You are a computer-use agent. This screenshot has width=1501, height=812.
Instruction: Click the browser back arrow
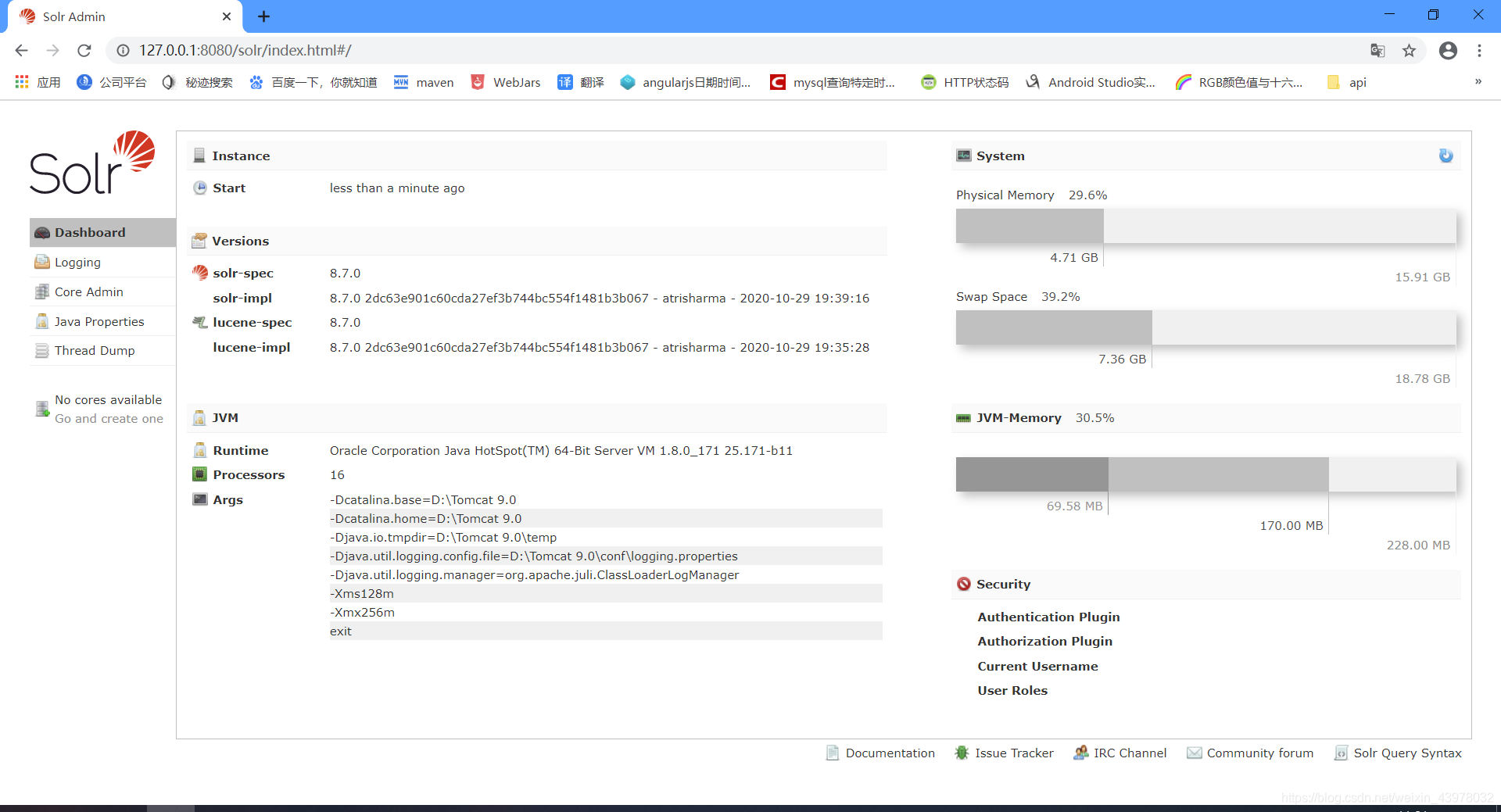coord(21,50)
